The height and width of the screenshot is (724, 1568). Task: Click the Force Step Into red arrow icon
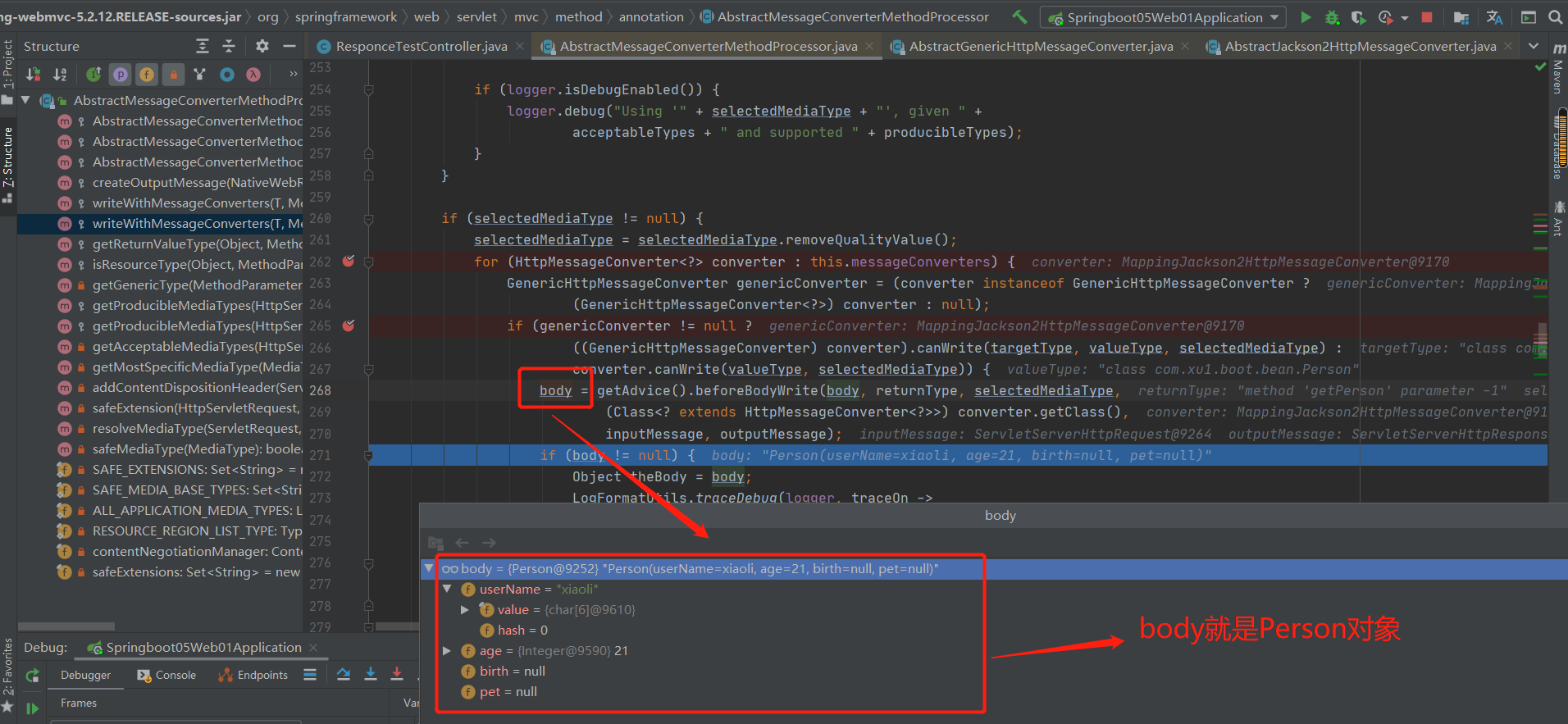(397, 674)
